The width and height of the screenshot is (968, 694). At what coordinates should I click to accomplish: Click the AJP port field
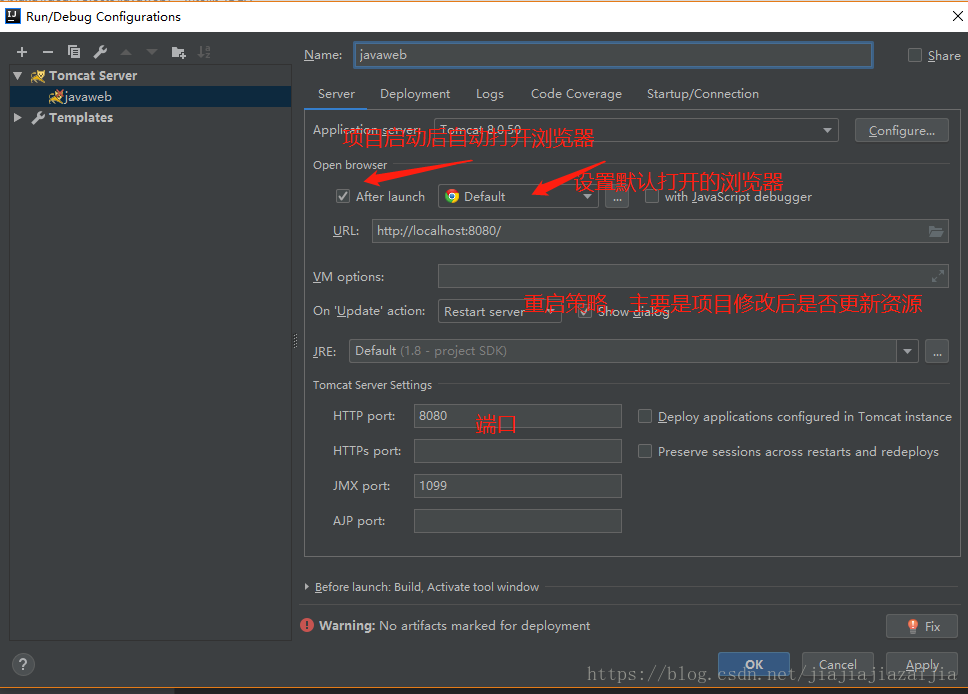click(x=517, y=521)
